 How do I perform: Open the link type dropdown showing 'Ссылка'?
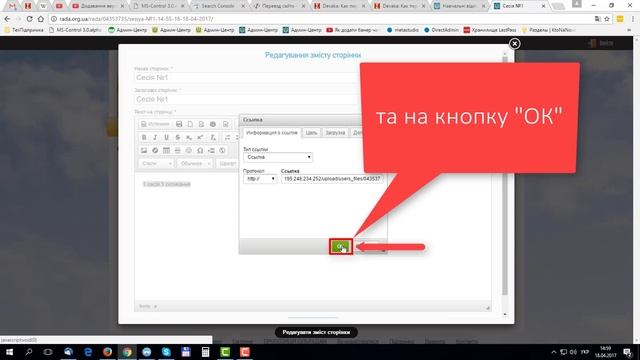tap(278, 157)
